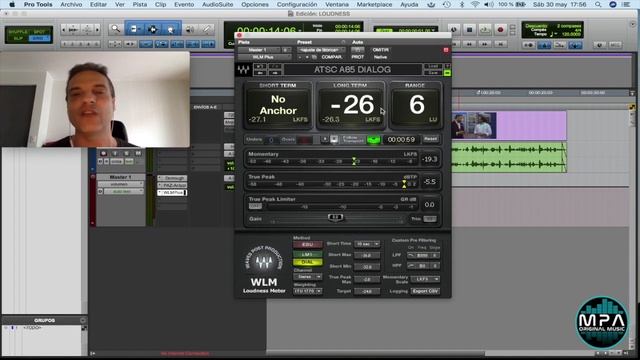Click the Wi-Fi icon in menu bar
This screenshot has height=360, width=640.
pyautogui.click(x=475, y=4)
